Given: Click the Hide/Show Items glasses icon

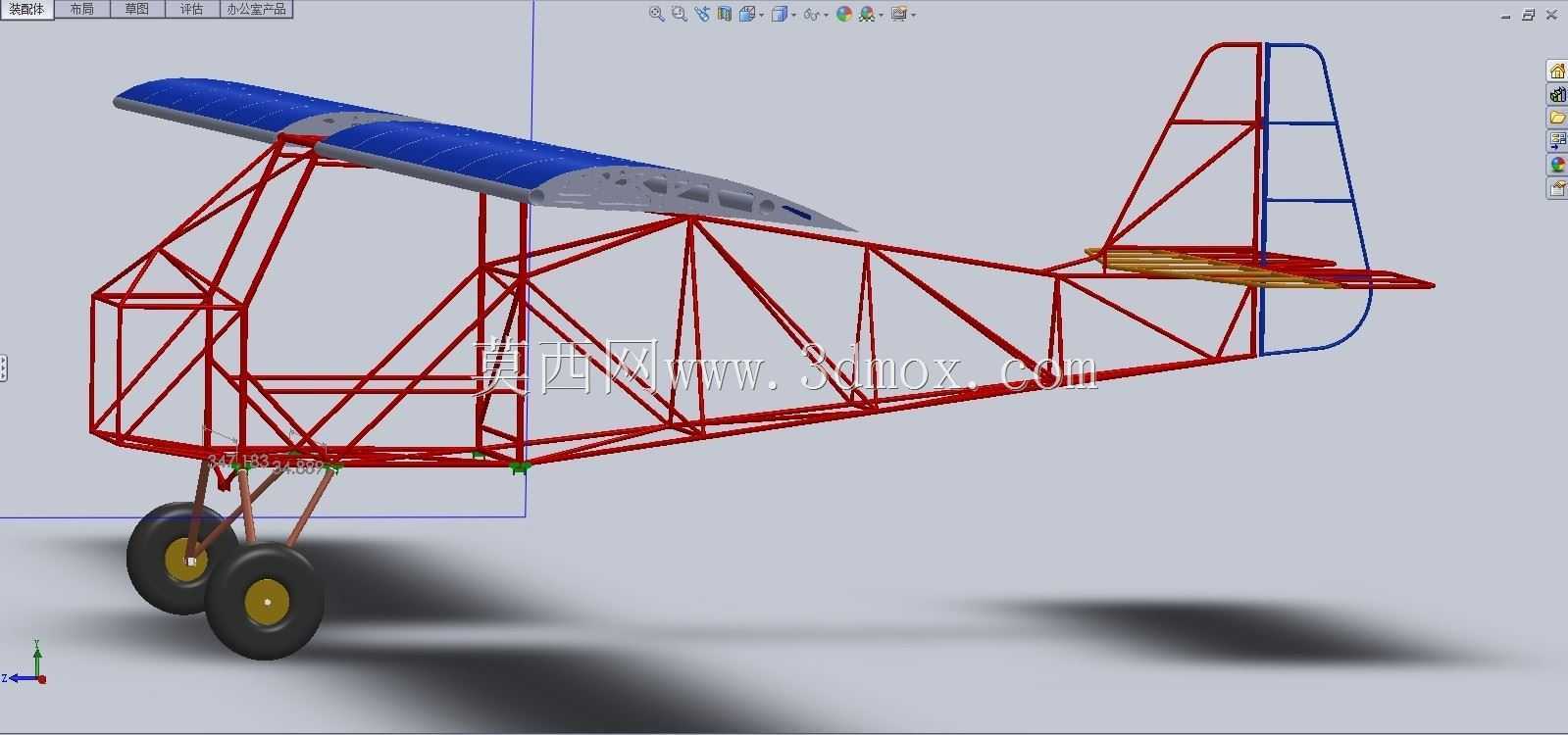Looking at the screenshot, I should pos(811,14).
